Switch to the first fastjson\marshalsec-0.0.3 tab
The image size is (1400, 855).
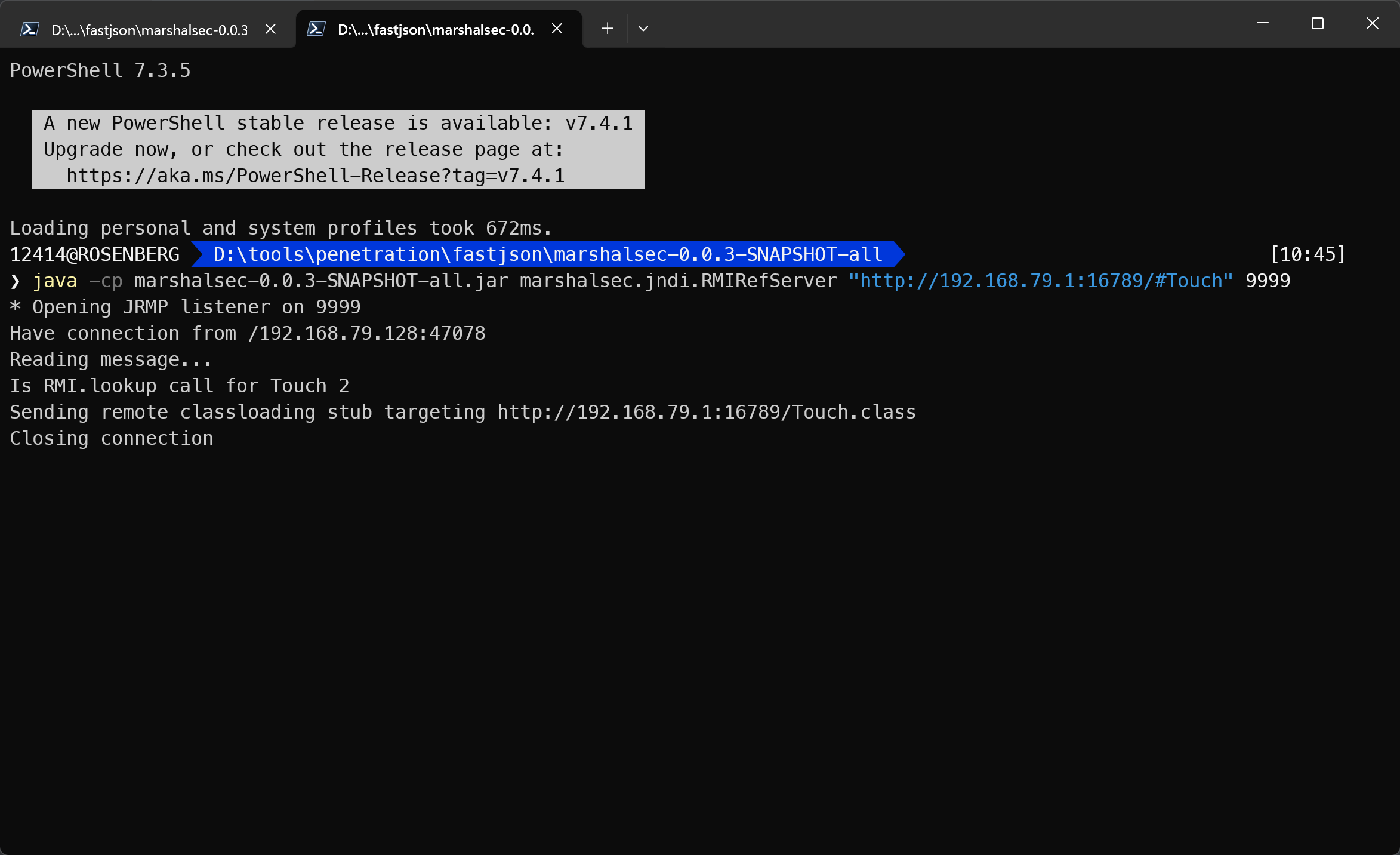click(149, 30)
